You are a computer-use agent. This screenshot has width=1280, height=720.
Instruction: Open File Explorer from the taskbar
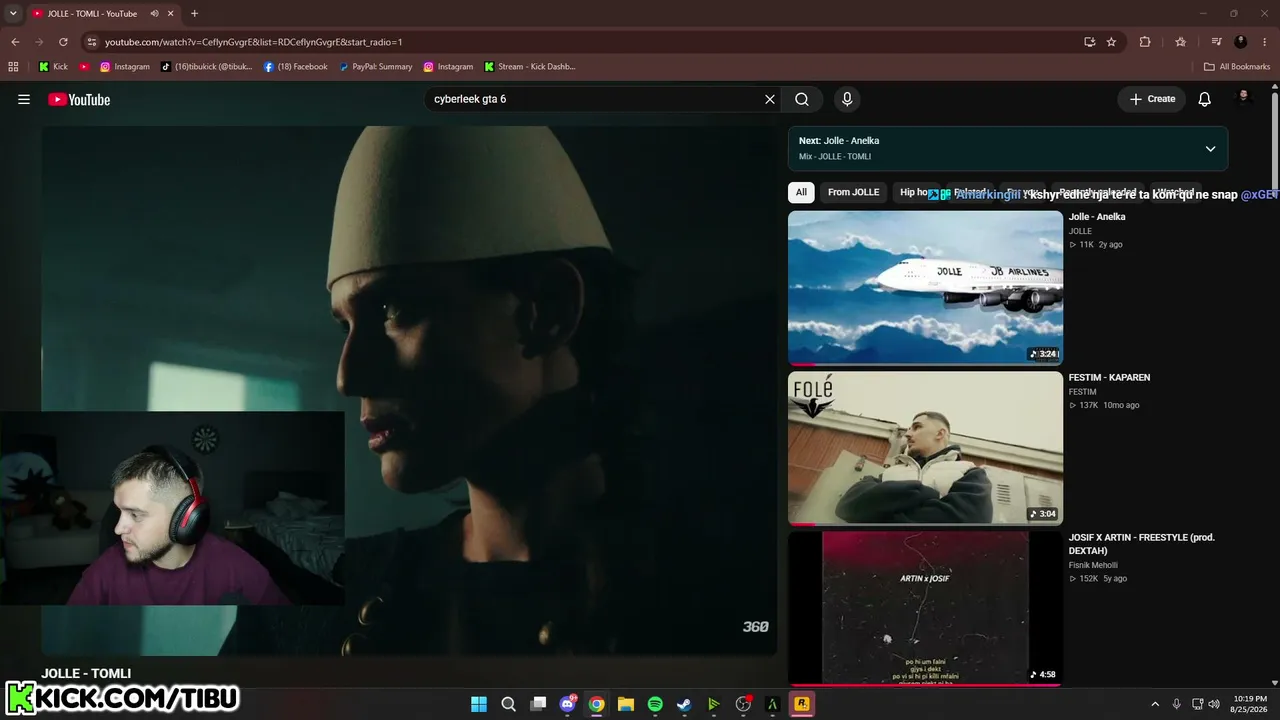click(626, 704)
